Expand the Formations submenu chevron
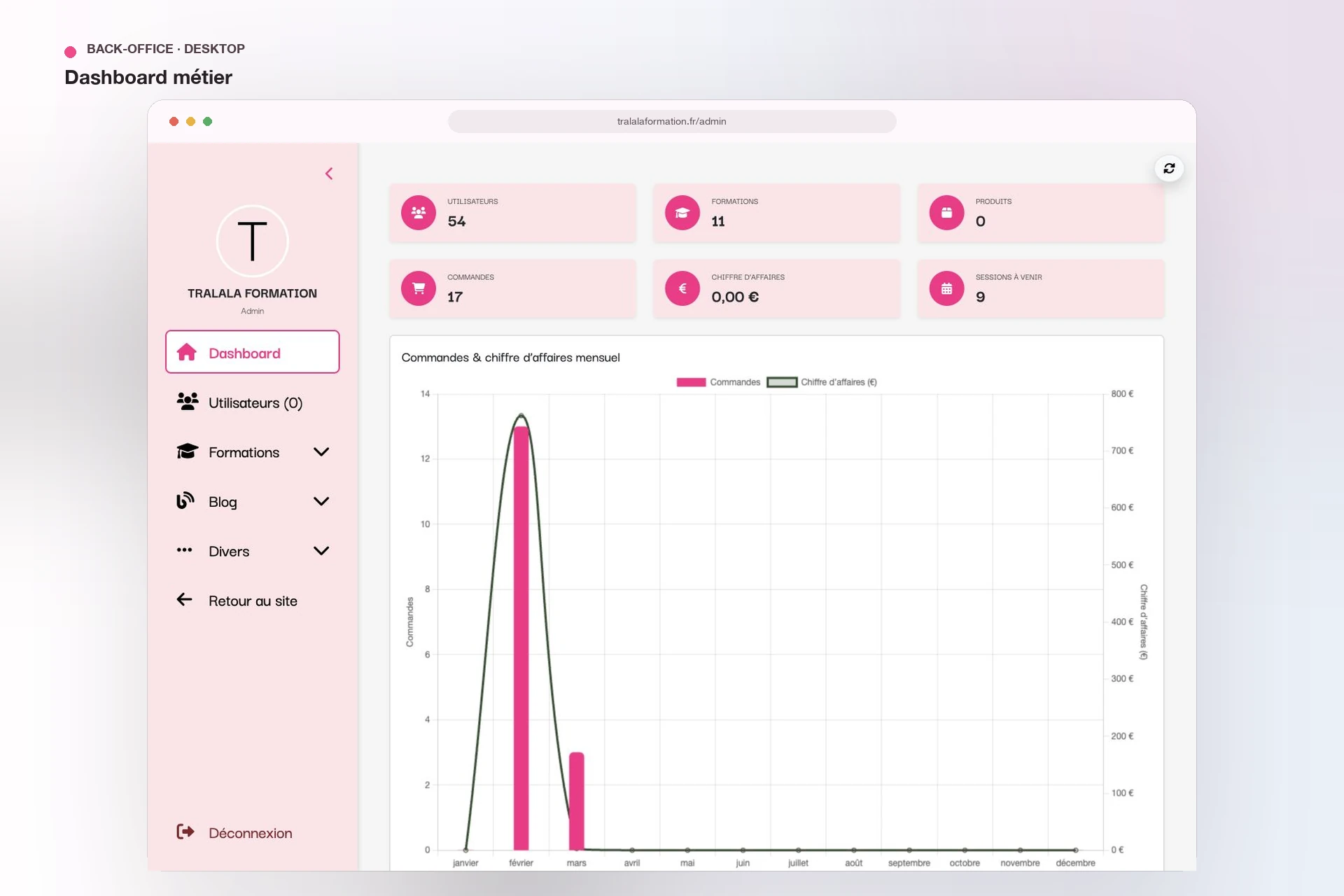1344x896 pixels. [x=321, y=451]
